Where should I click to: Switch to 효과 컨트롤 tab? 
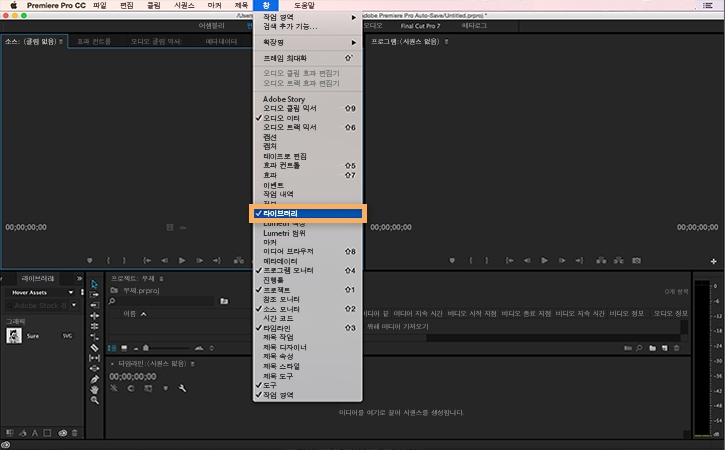click(94, 42)
